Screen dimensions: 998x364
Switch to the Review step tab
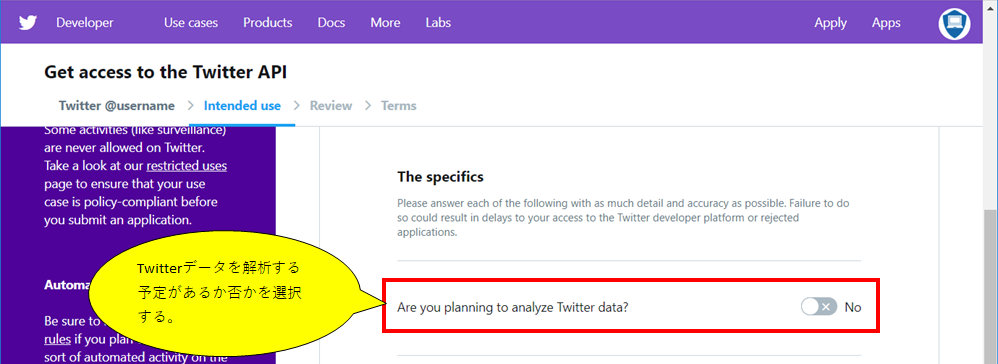click(331, 106)
